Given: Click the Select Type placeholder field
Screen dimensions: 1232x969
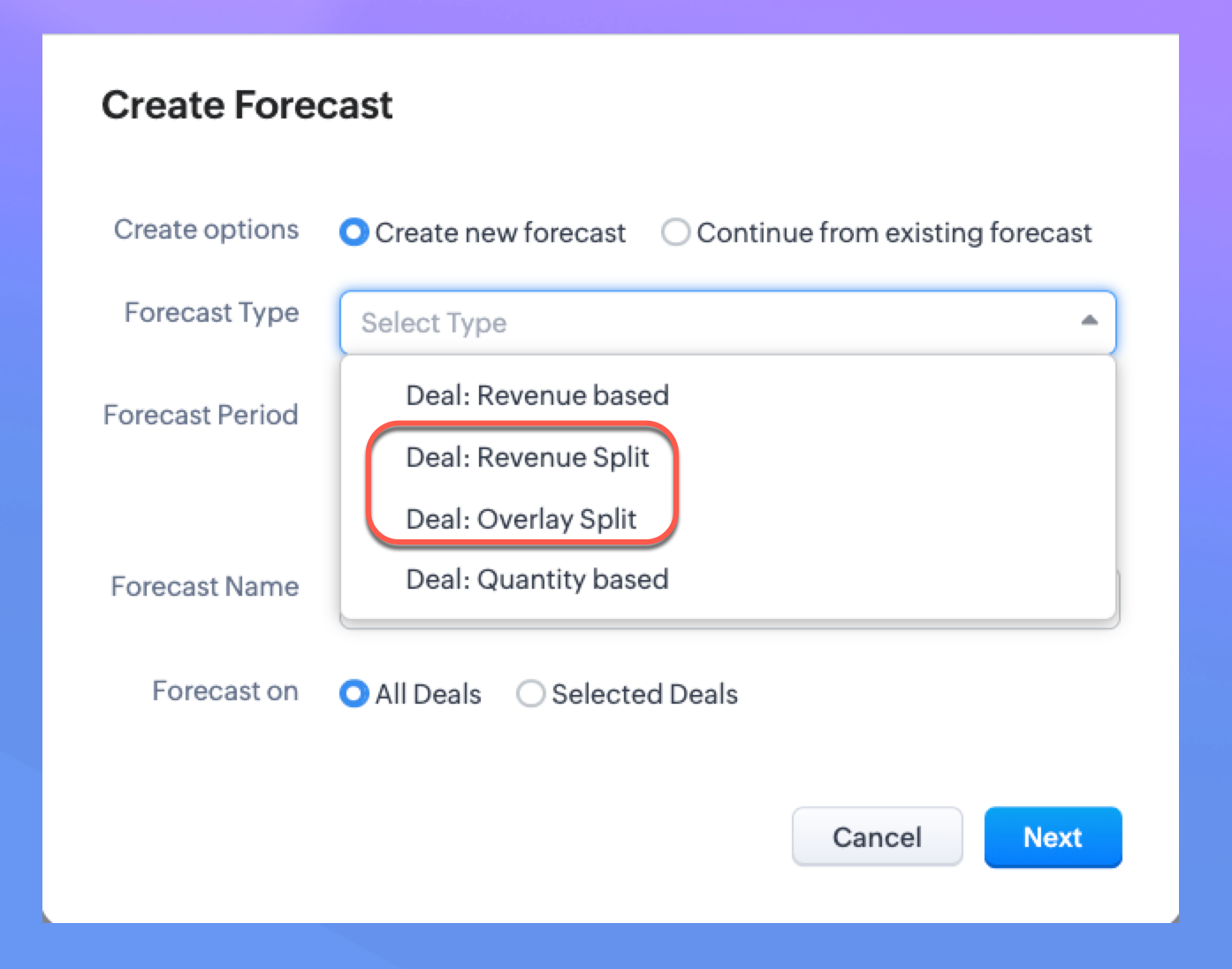Looking at the screenshot, I should click(x=434, y=323).
